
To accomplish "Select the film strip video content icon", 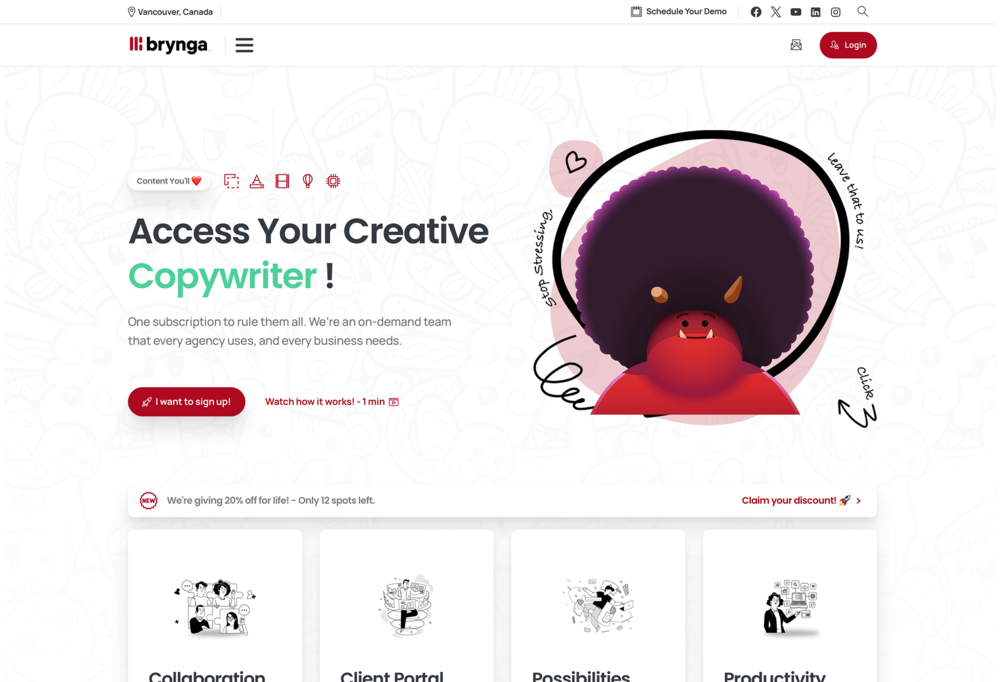I will pos(282,181).
